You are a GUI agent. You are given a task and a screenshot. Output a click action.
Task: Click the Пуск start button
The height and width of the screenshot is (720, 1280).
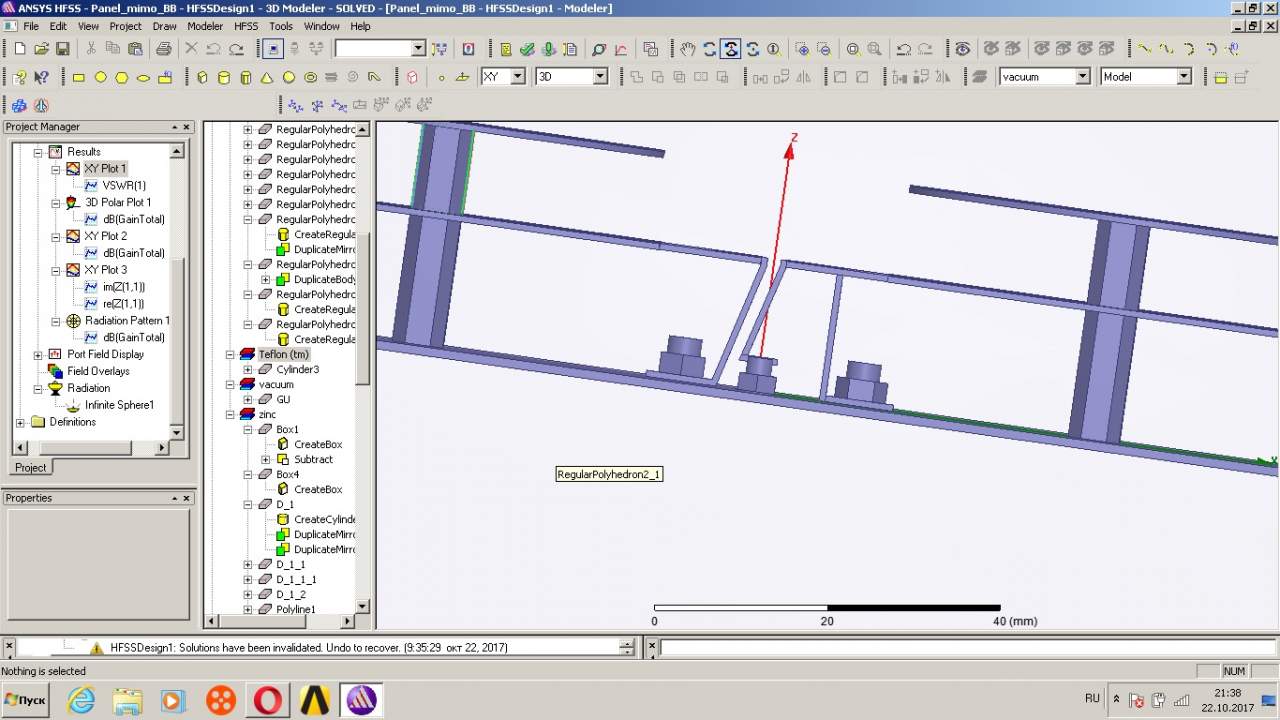point(26,700)
